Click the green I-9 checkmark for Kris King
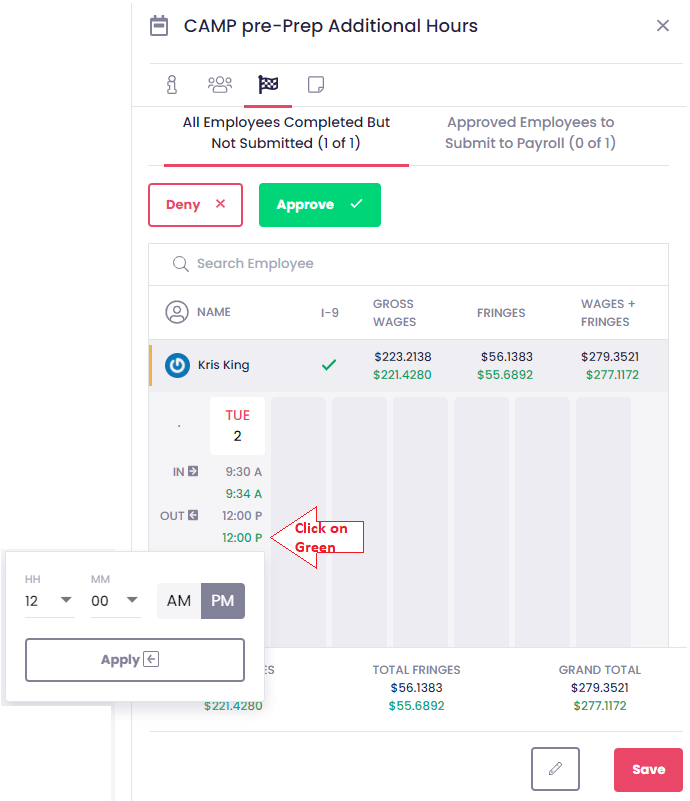 (x=329, y=365)
